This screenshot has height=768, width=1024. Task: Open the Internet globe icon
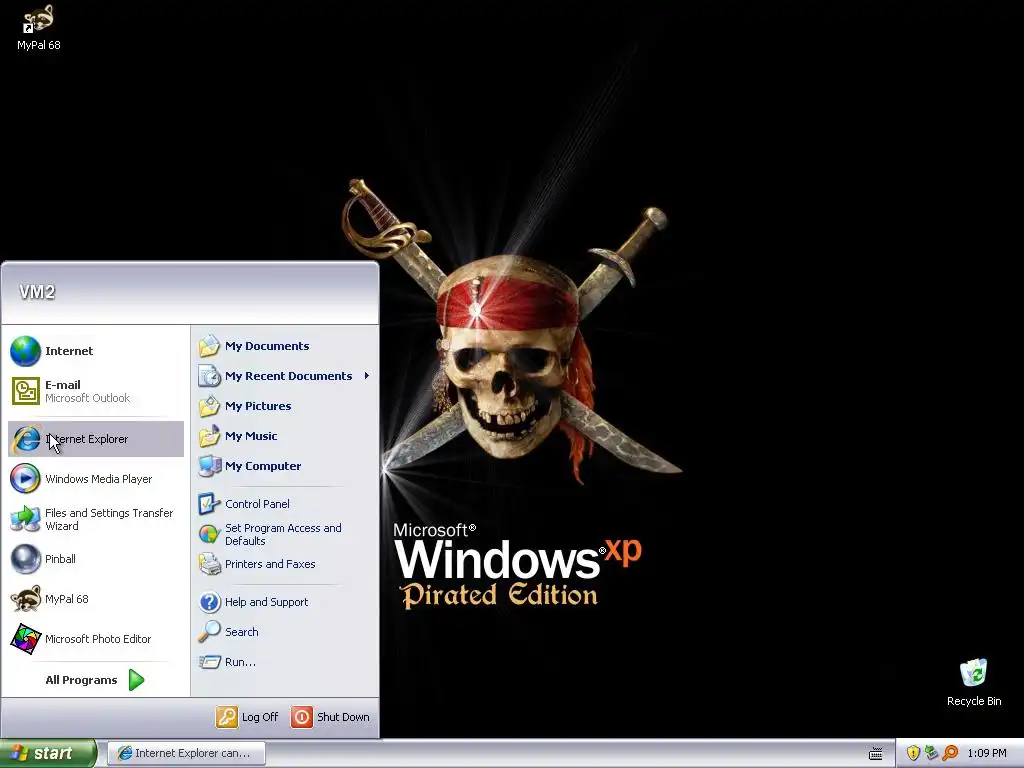(x=25, y=351)
